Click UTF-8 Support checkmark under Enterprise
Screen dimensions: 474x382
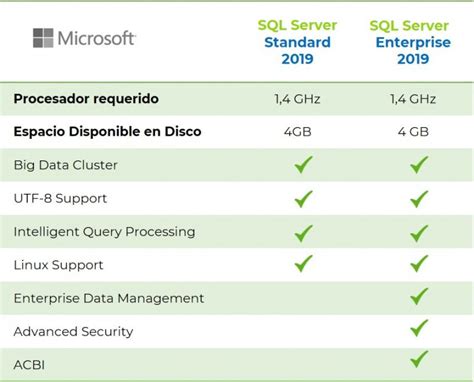pos(419,199)
